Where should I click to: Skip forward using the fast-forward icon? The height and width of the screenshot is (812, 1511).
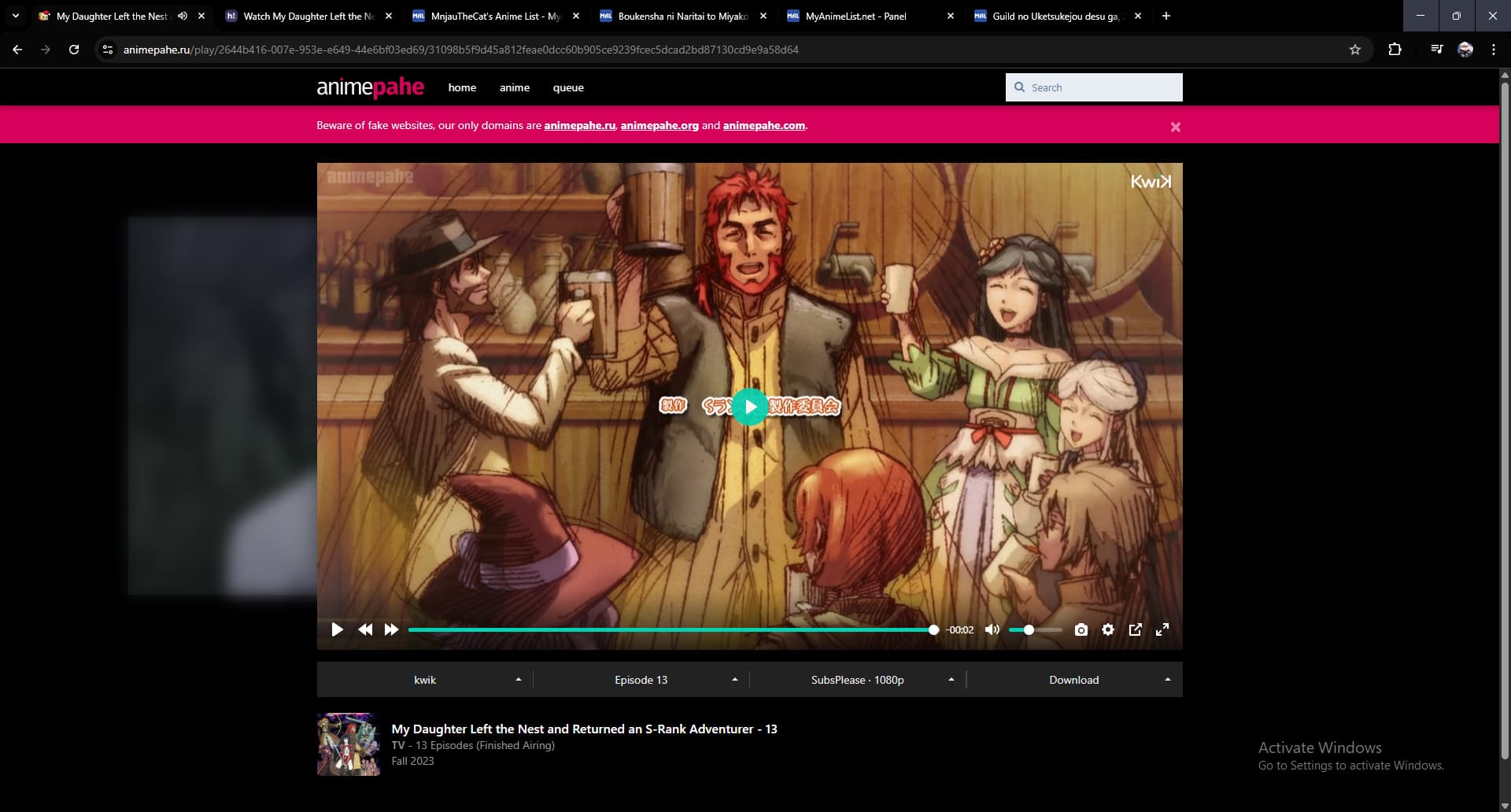click(x=391, y=629)
